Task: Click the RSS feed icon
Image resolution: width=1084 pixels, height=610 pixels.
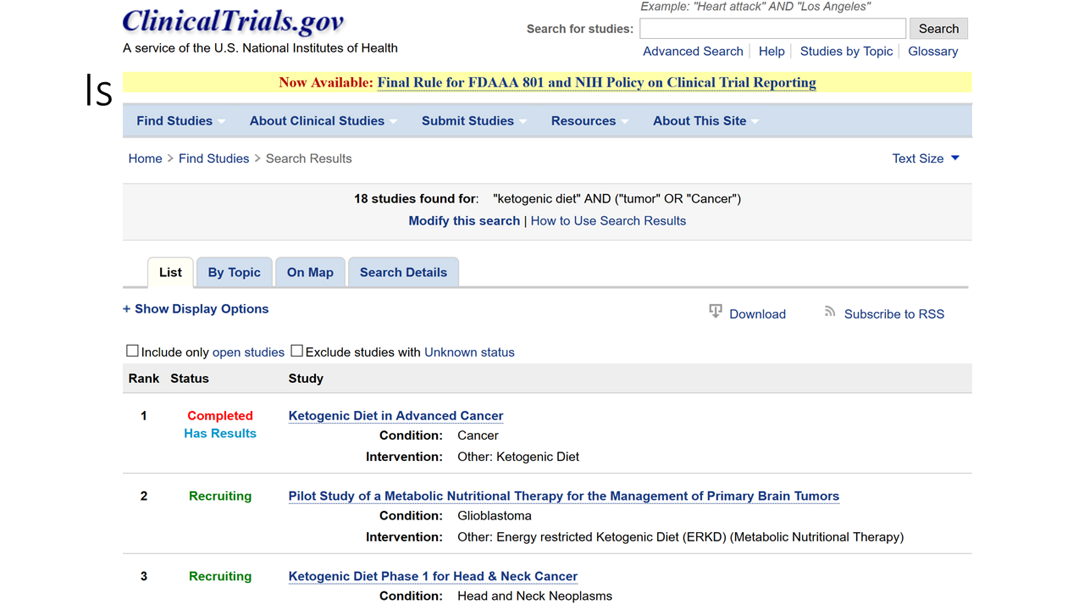Action: [830, 312]
